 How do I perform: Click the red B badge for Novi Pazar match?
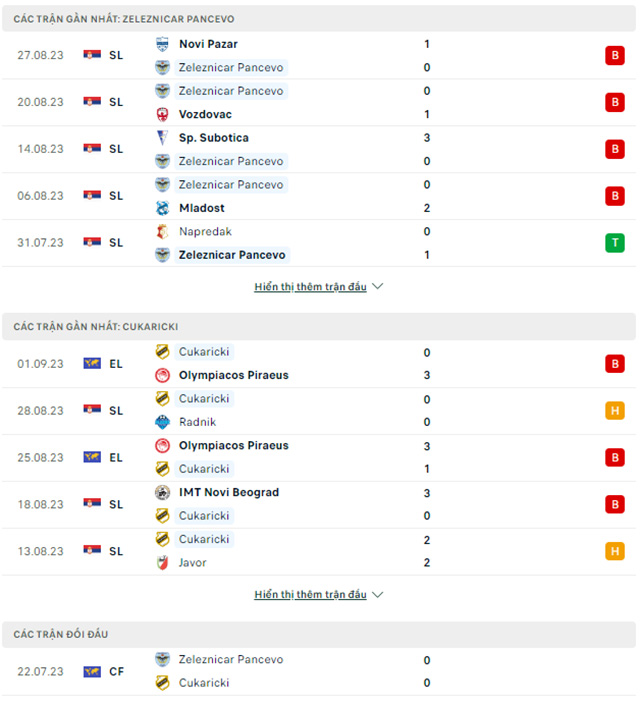click(613, 56)
